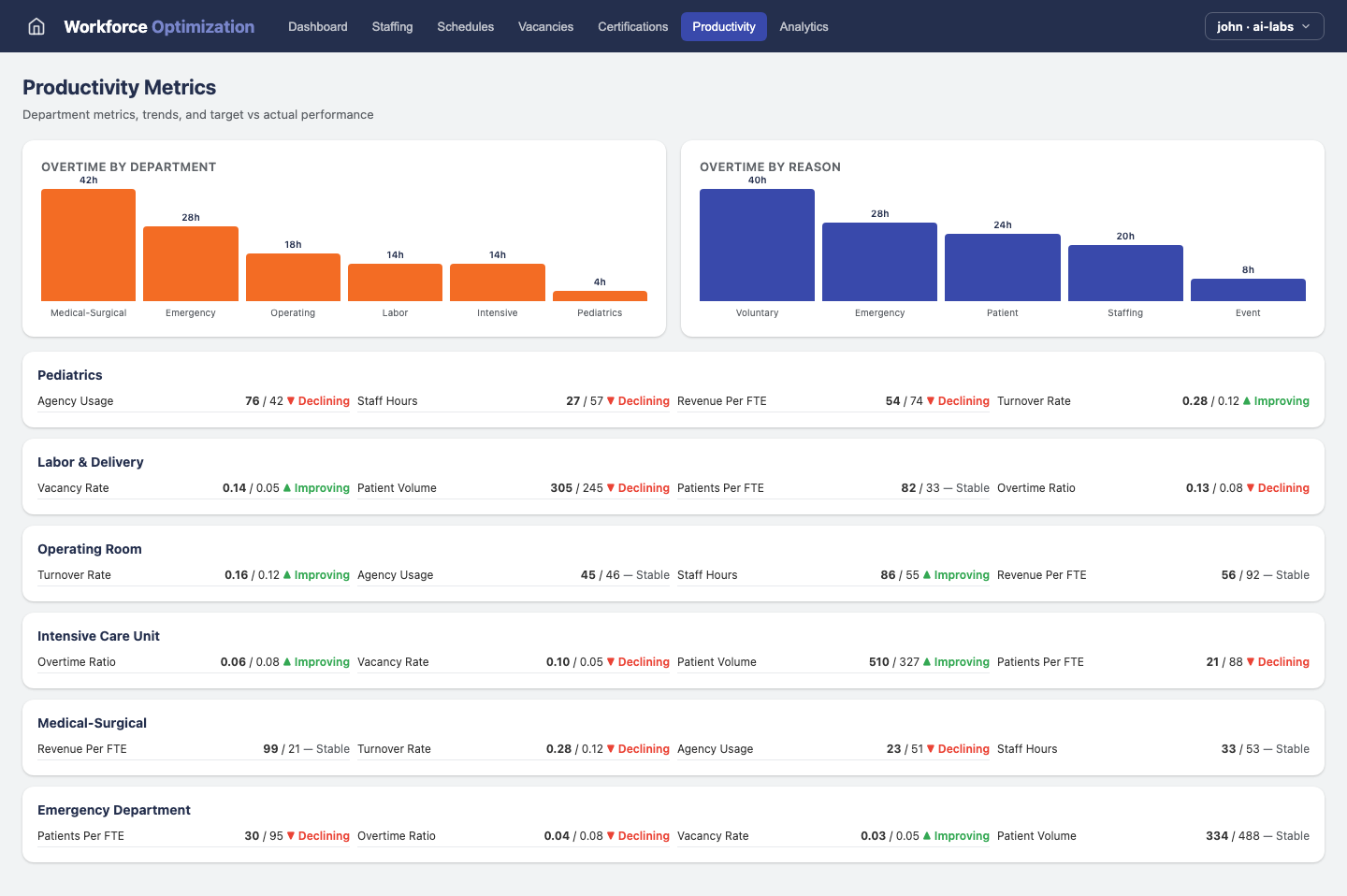Click the home icon in the navigation bar

click(36, 26)
